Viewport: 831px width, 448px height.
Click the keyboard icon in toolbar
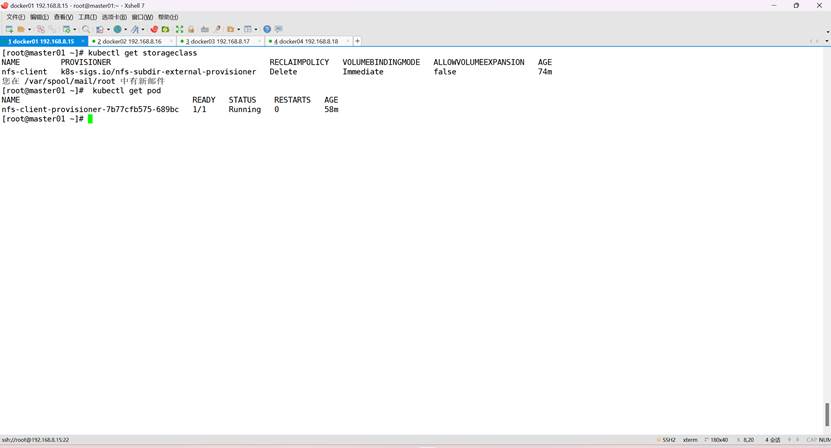pos(205,29)
